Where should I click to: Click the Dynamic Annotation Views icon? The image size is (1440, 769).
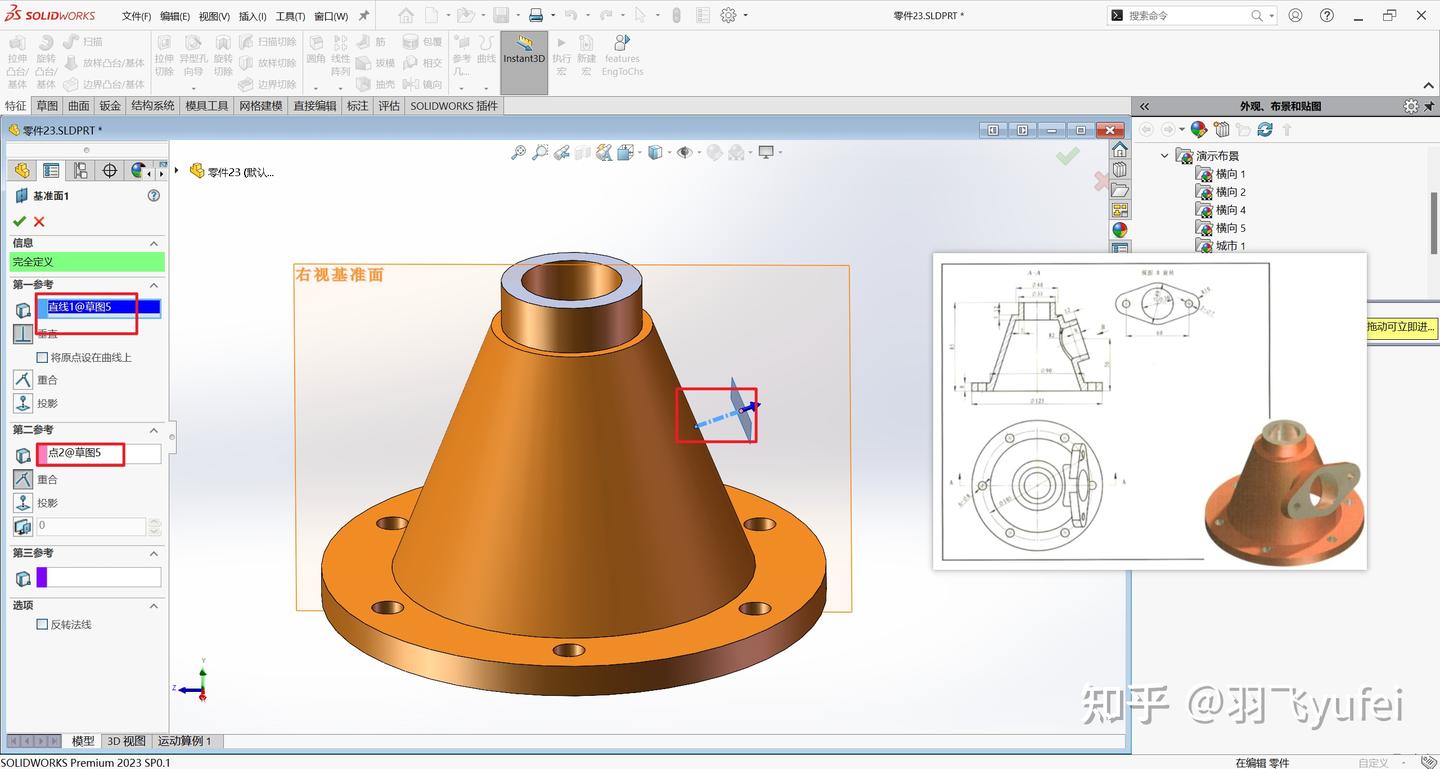click(604, 152)
